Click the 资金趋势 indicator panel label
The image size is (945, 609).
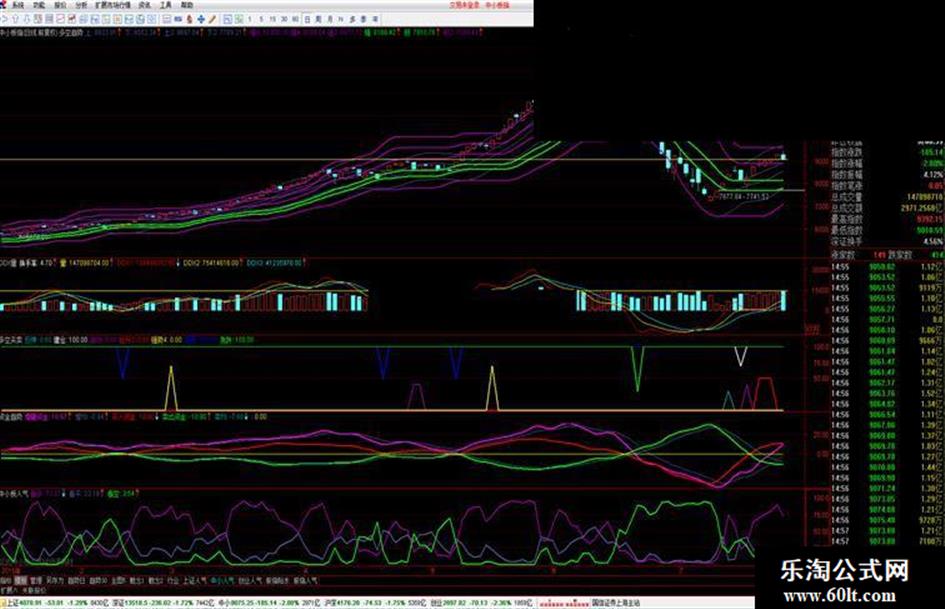(11, 417)
